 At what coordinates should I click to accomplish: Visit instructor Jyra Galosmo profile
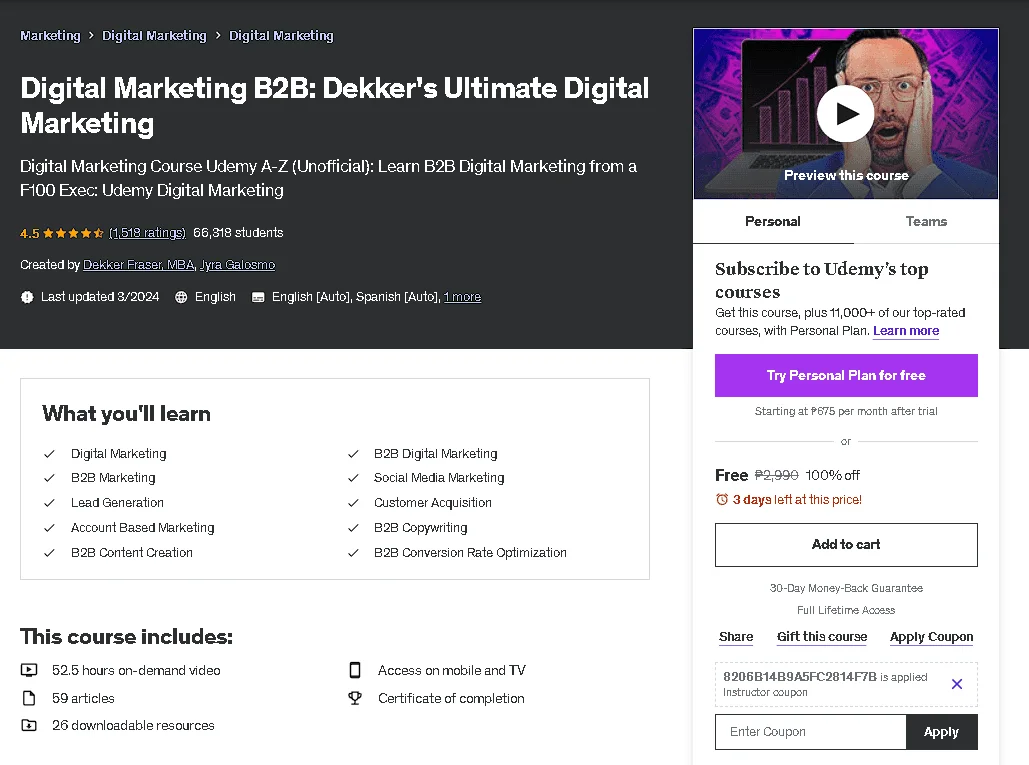pos(238,264)
